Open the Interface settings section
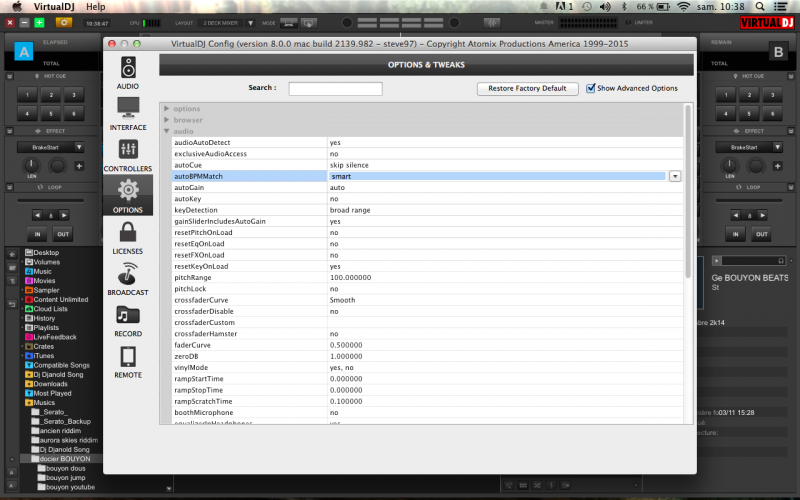The image size is (800, 500). [128, 114]
